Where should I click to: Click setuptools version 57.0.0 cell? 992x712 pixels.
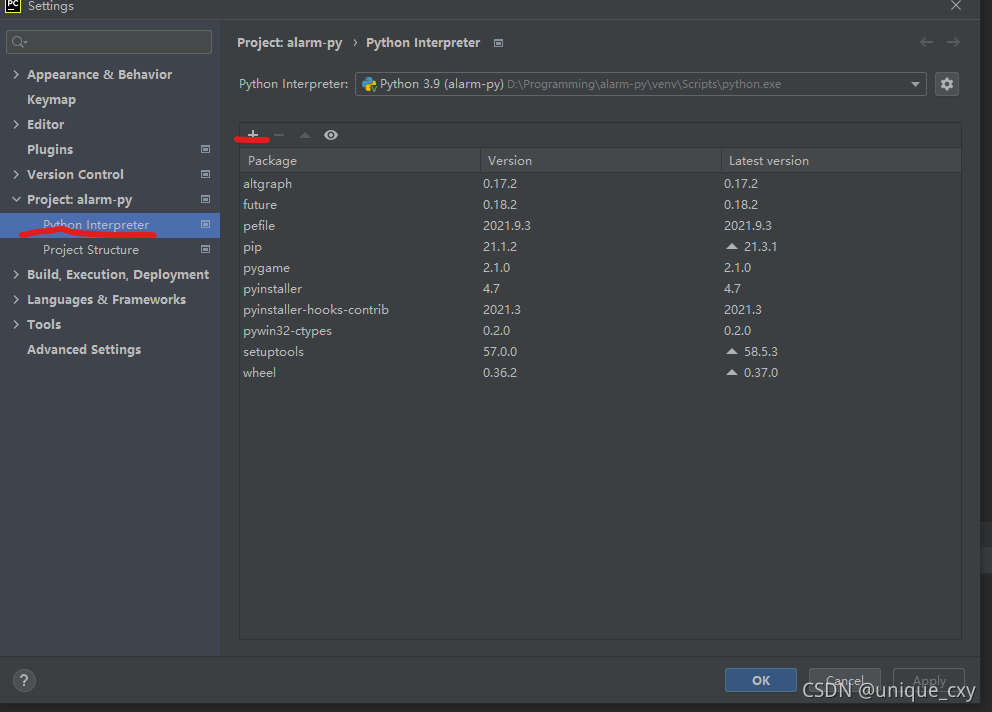point(500,351)
